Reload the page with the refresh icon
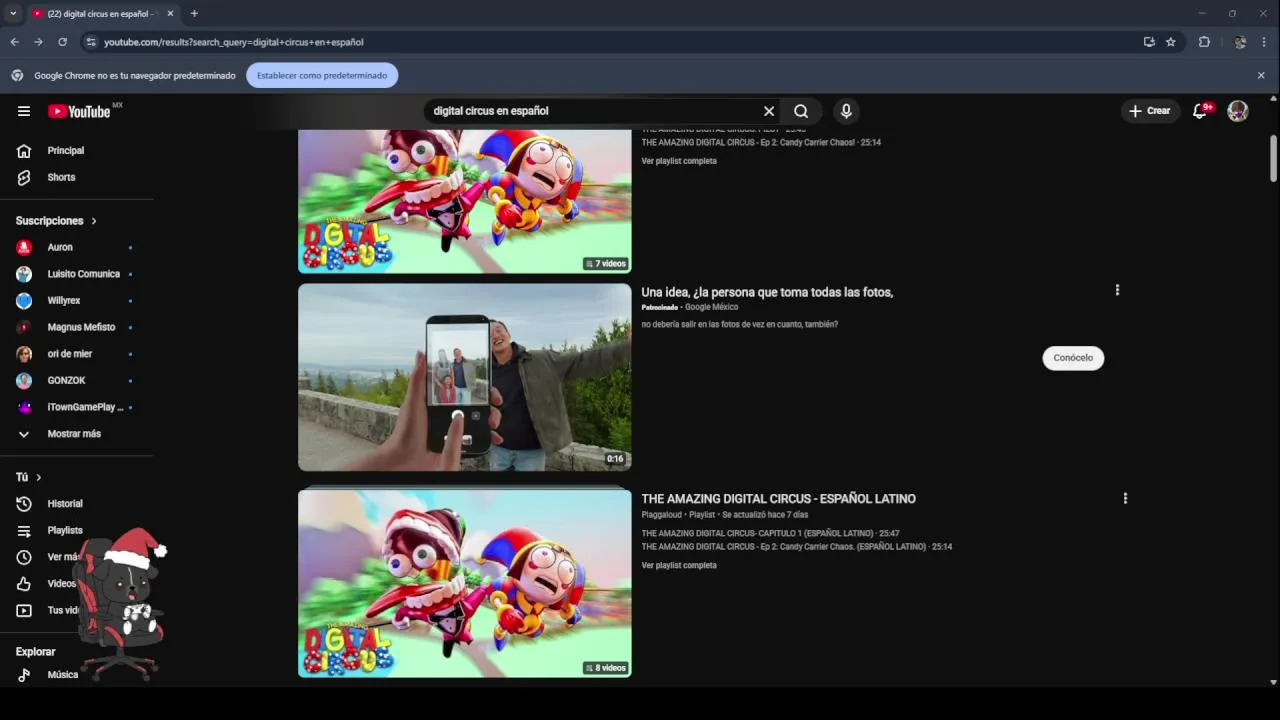Viewport: 1280px width, 720px height. click(x=62, y=42)
